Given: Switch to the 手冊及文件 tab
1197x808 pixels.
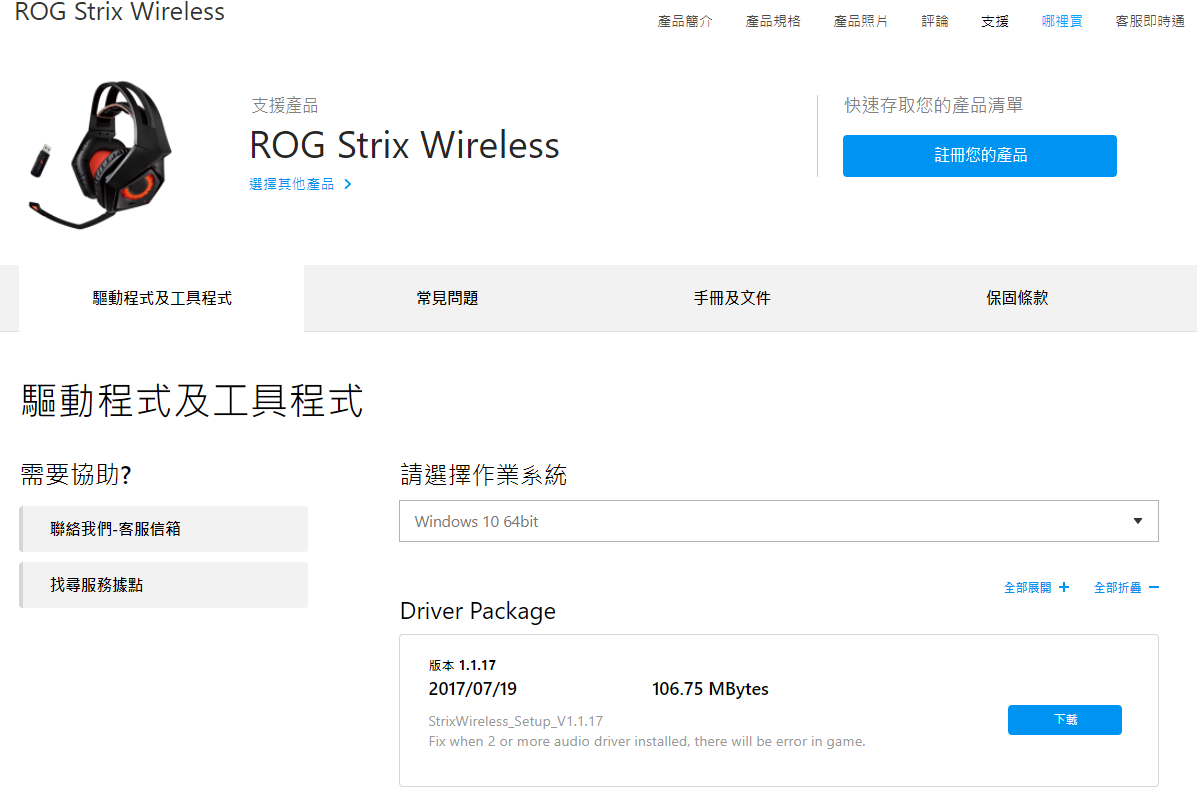Looking at the screenshot, I should (x=732, y=299).
